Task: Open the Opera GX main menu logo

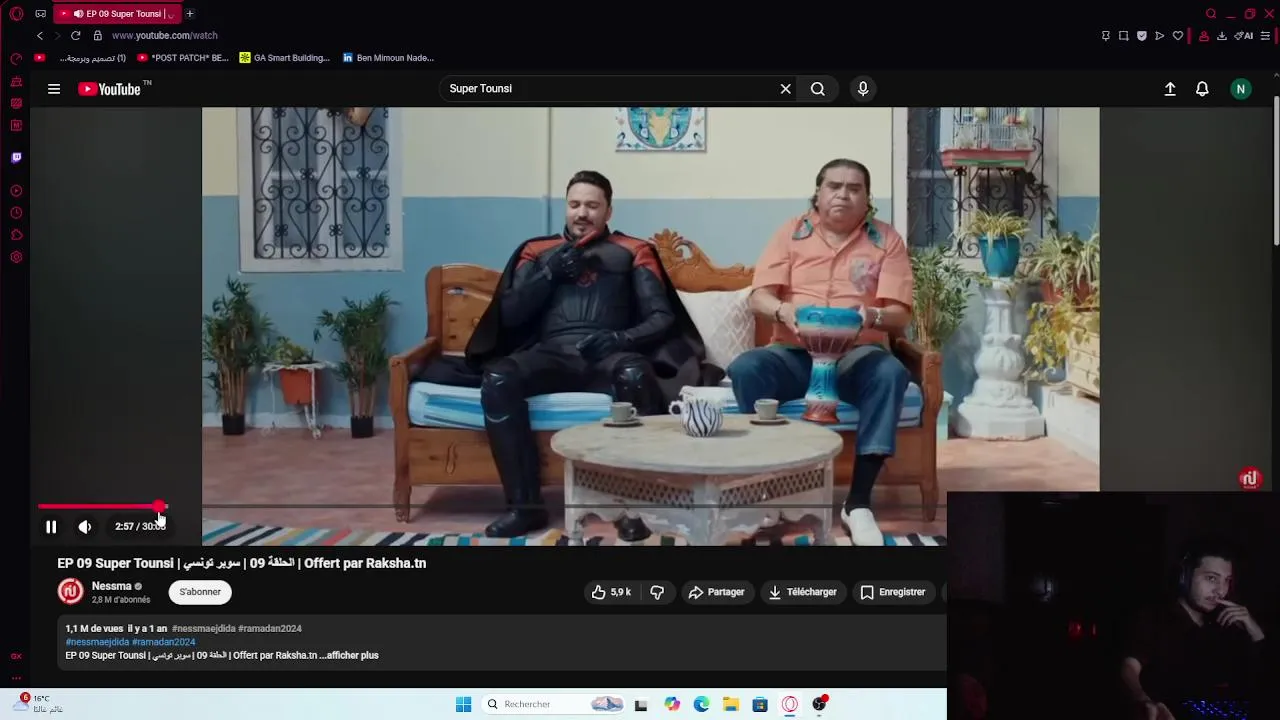Action: (16, 14)
